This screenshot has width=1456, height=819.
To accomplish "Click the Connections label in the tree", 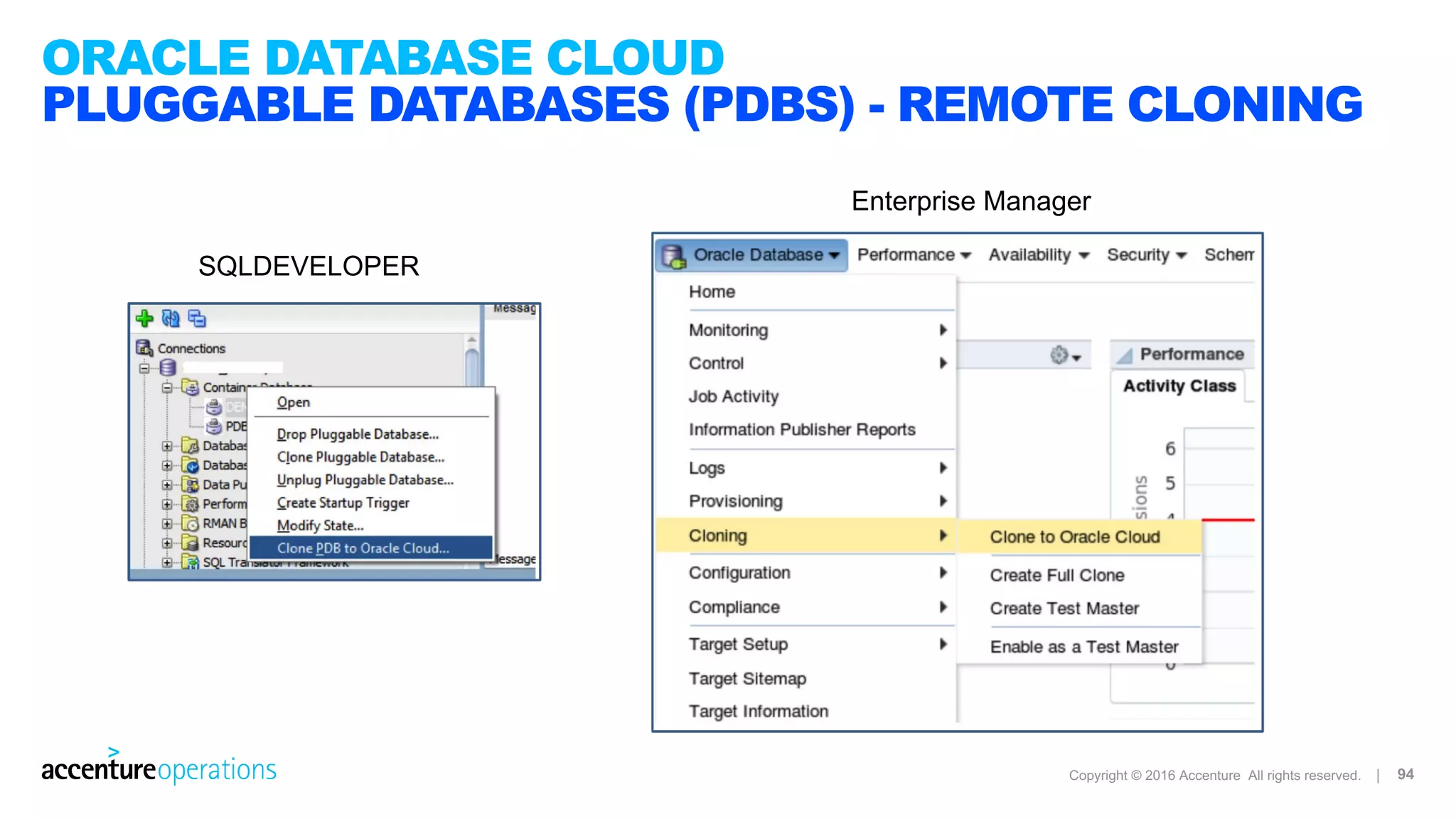I will (x=191, y=349).
